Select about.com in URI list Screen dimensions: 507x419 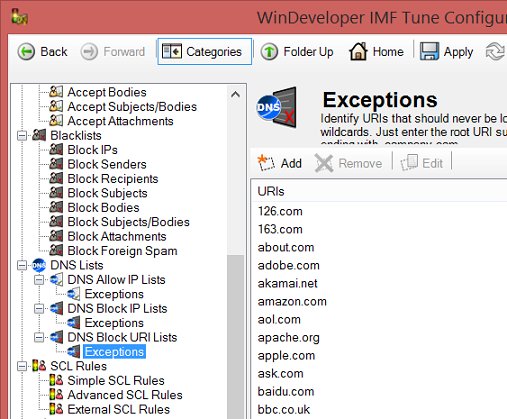coord(286,247)
